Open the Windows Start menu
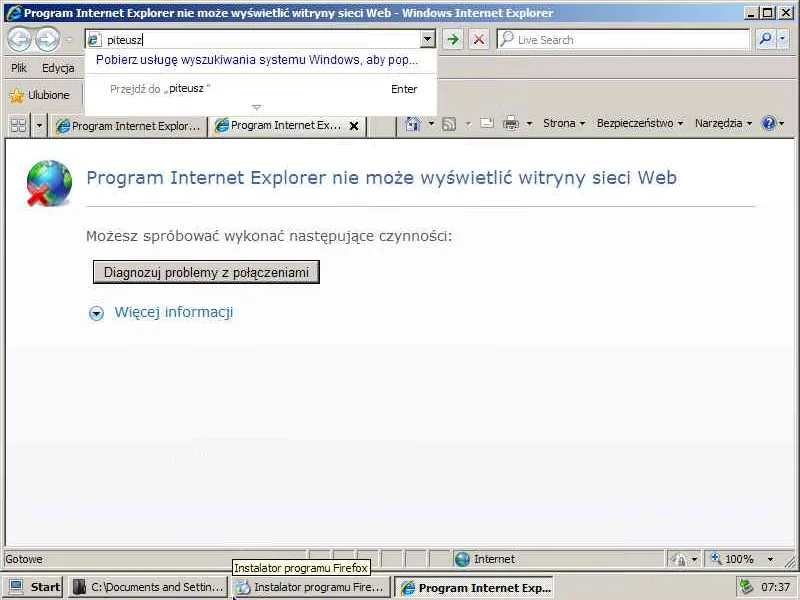This screenshot has height=600, width=800. [34, 587]
